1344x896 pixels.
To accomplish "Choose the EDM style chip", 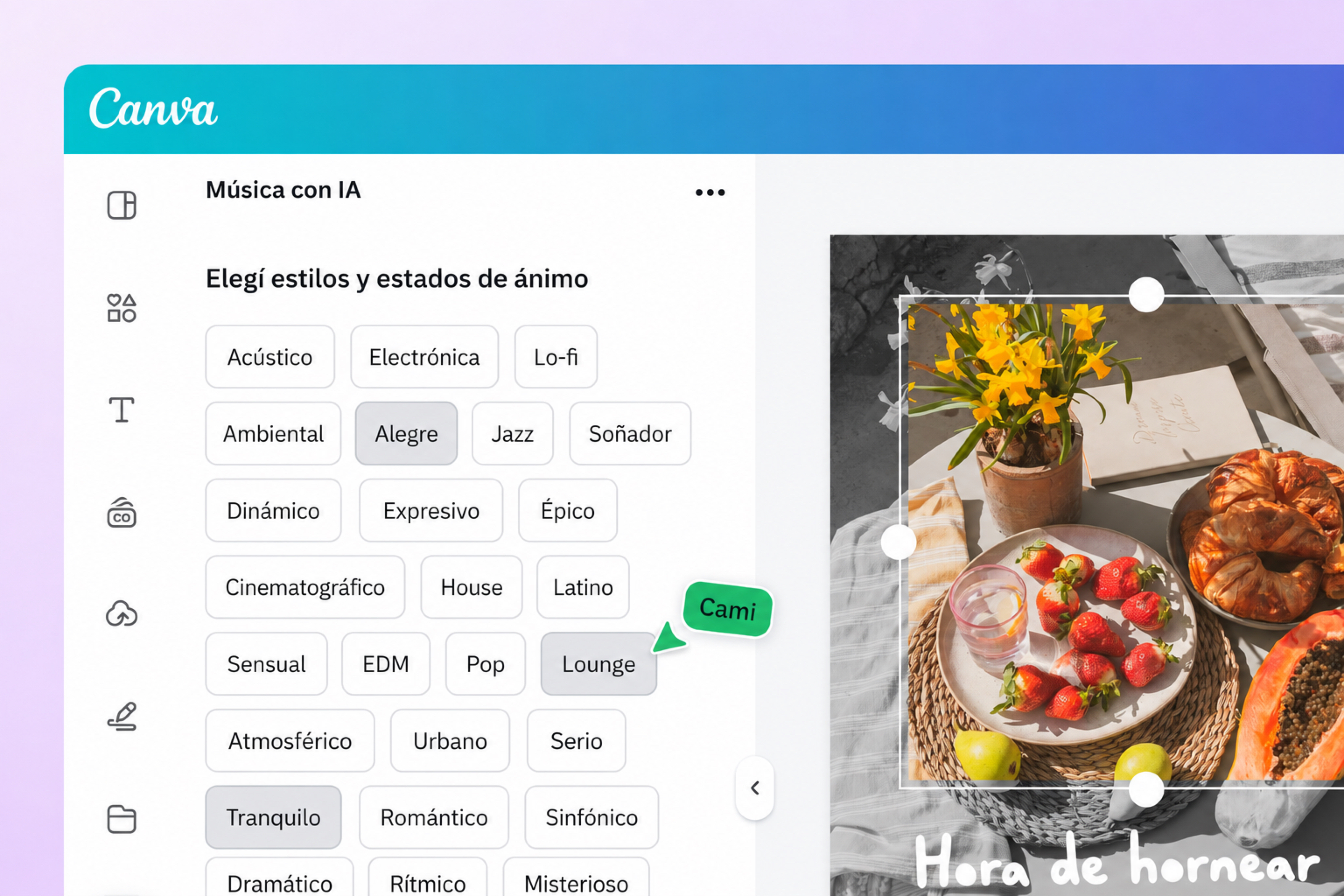I will [x=386, y=663].
